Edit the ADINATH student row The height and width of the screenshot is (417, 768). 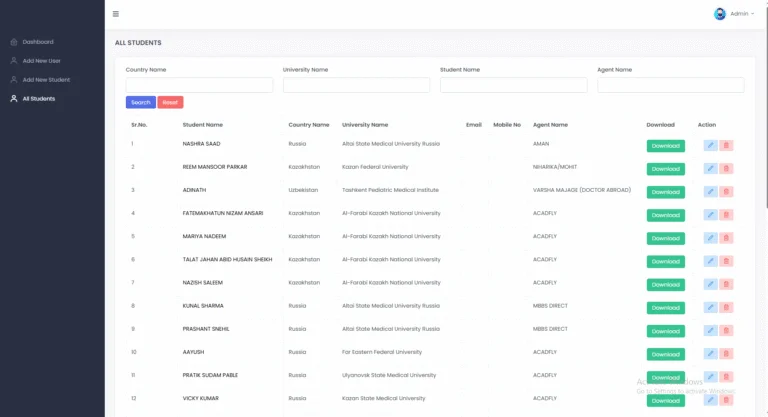point(710,192)
